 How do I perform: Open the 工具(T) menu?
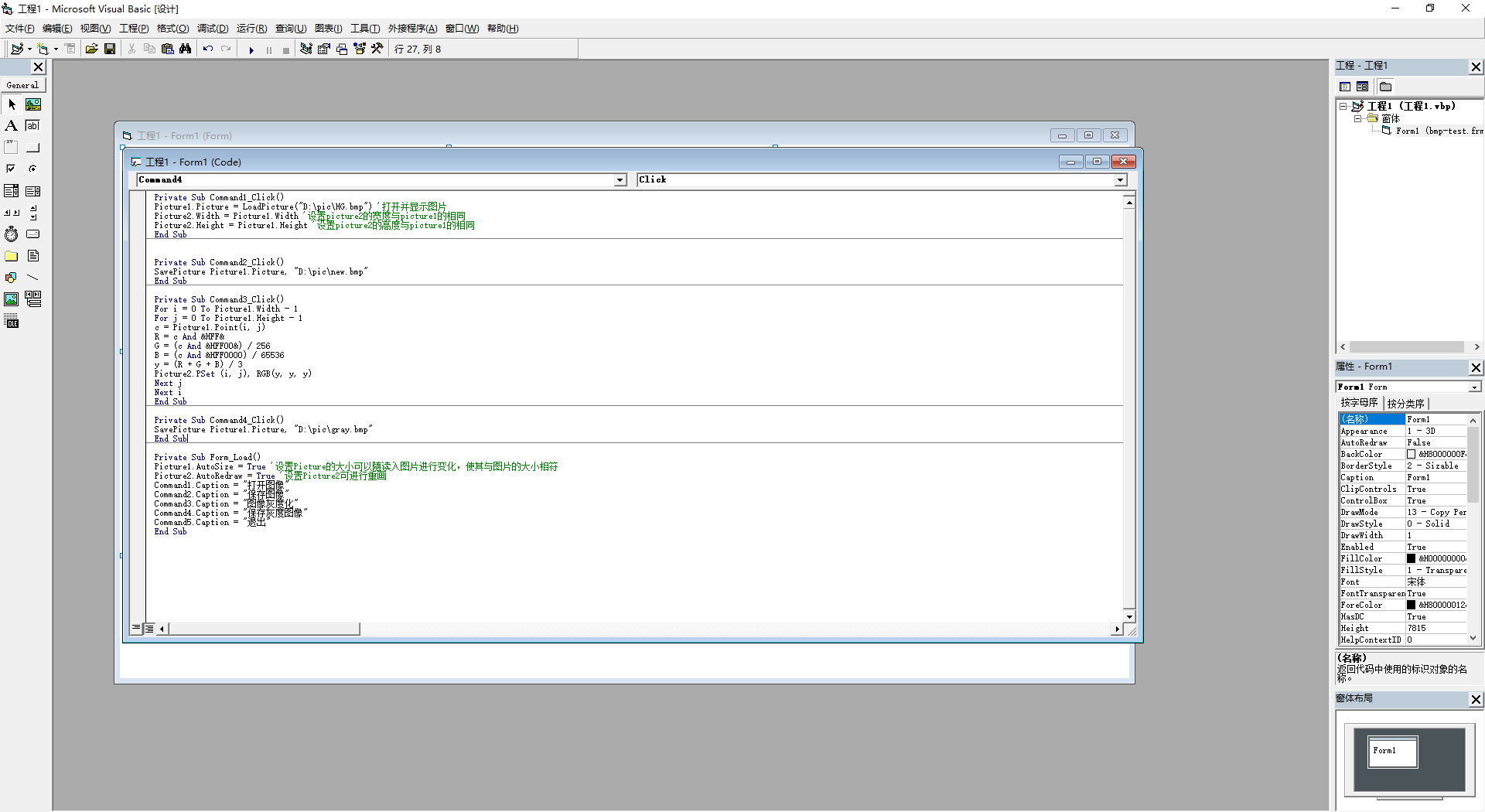(x=365, y=29)
